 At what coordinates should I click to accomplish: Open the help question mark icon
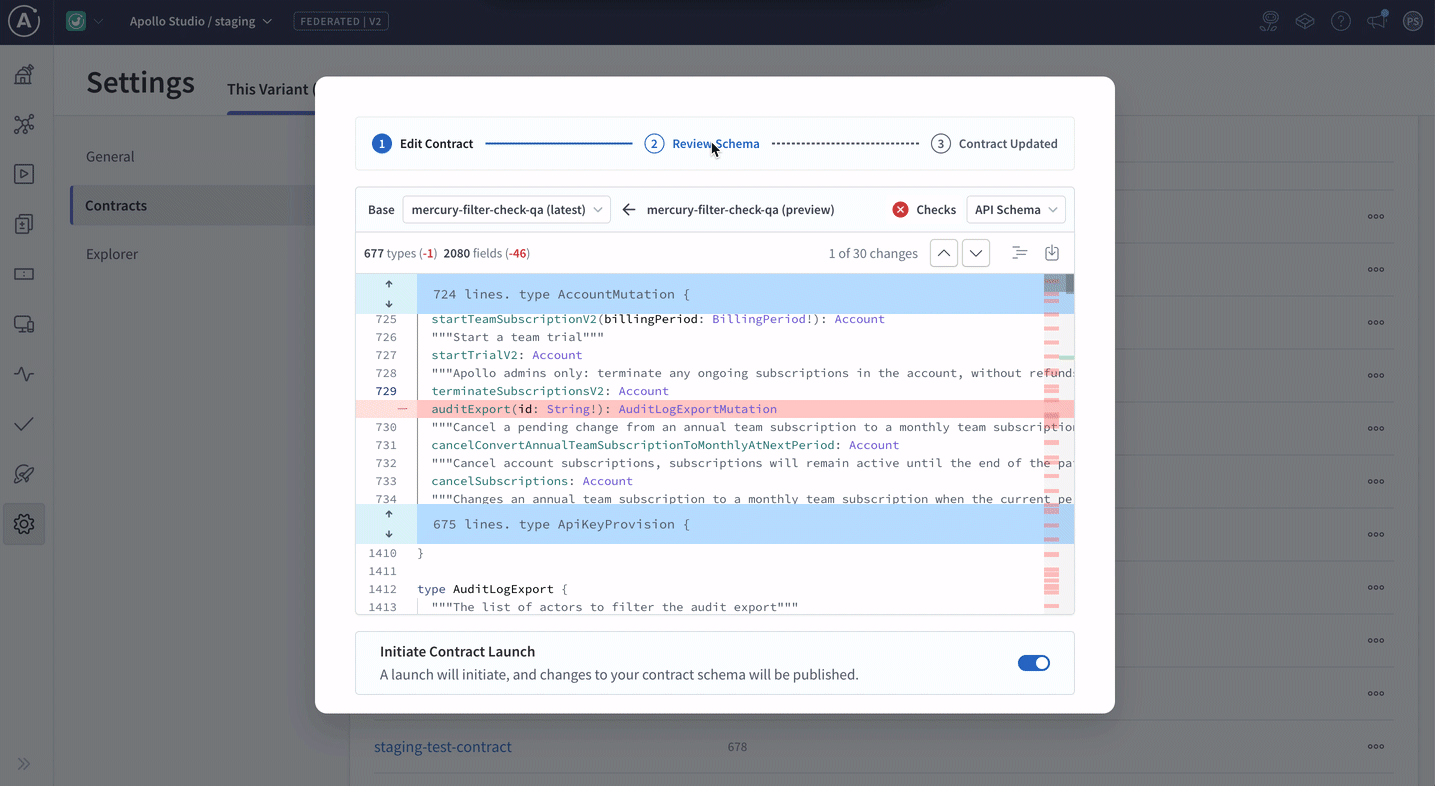point(1341,21)
